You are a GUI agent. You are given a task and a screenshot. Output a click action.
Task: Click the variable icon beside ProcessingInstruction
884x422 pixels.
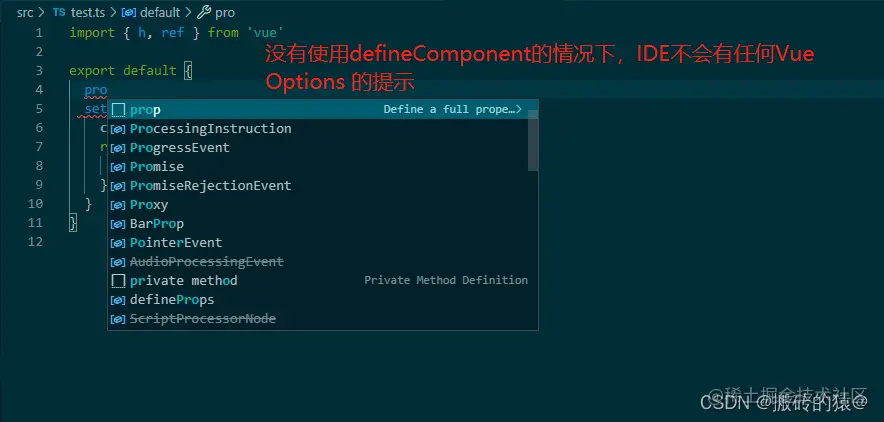click(118, 129)
